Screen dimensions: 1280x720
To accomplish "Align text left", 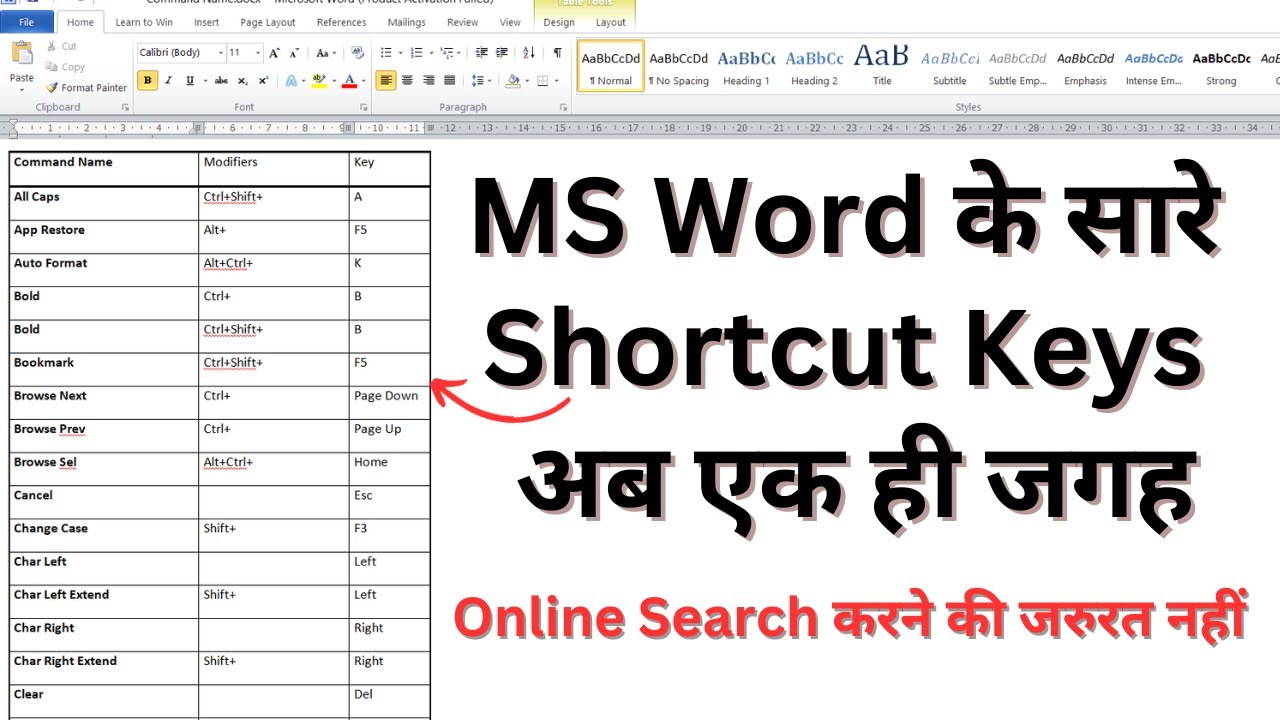I will pos(386,81).
